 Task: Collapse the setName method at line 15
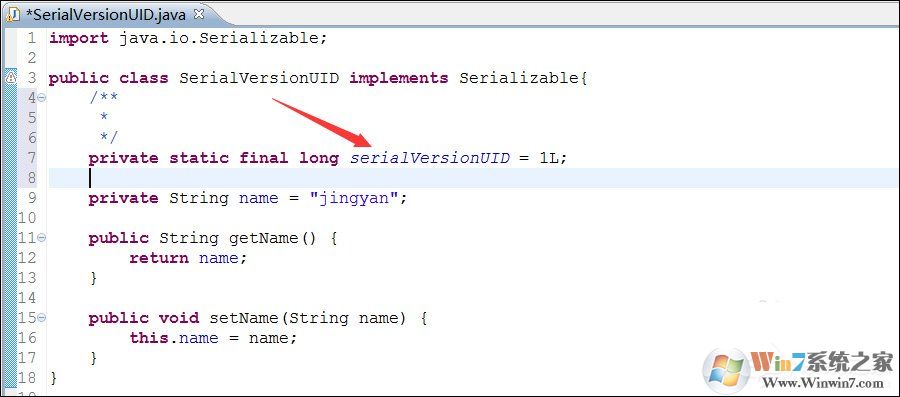[x=41, y=318]
